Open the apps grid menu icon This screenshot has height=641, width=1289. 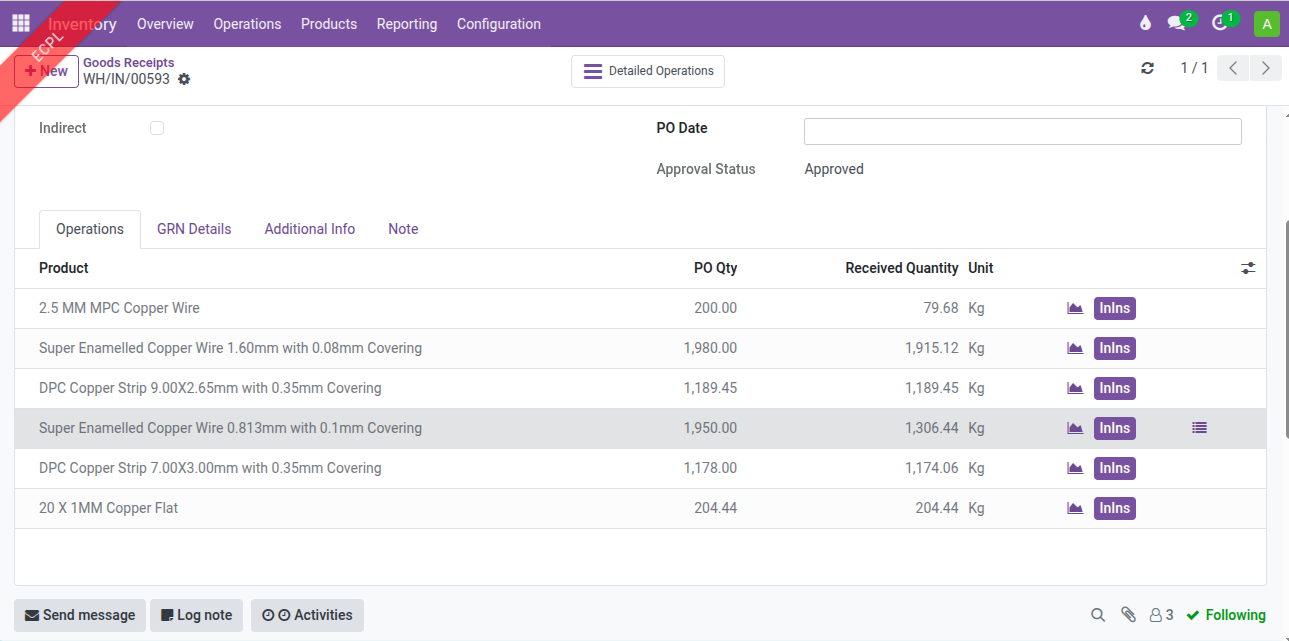point(21,23)
